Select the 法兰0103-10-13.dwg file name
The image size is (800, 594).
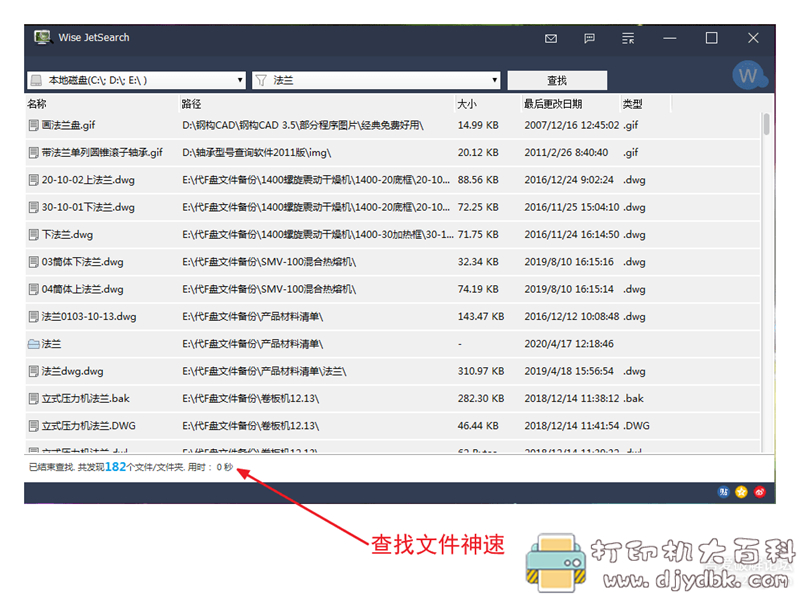tap(89, 317)
